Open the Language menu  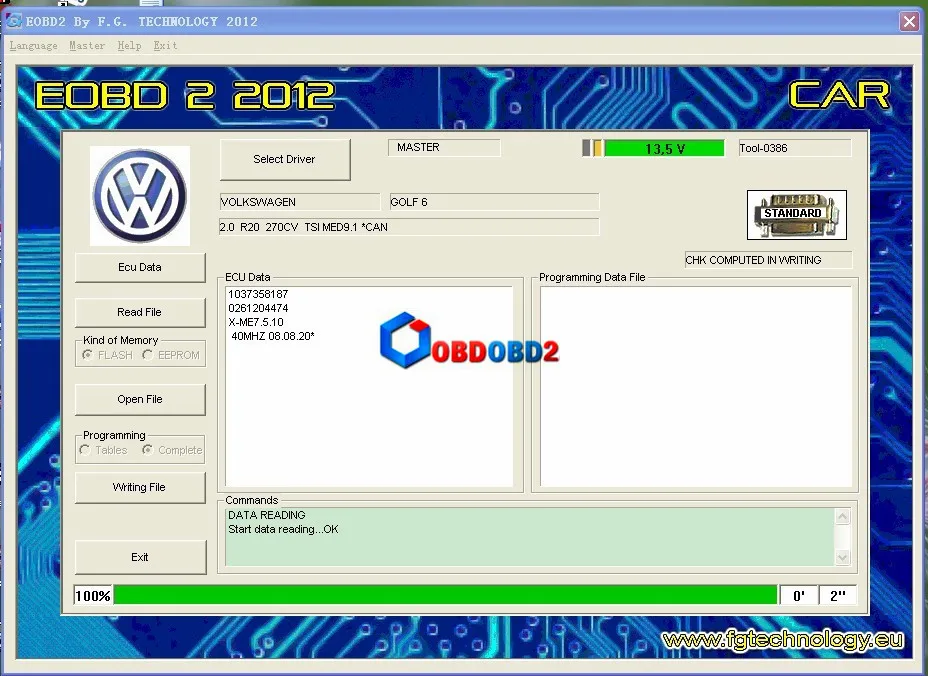[34, 46]
